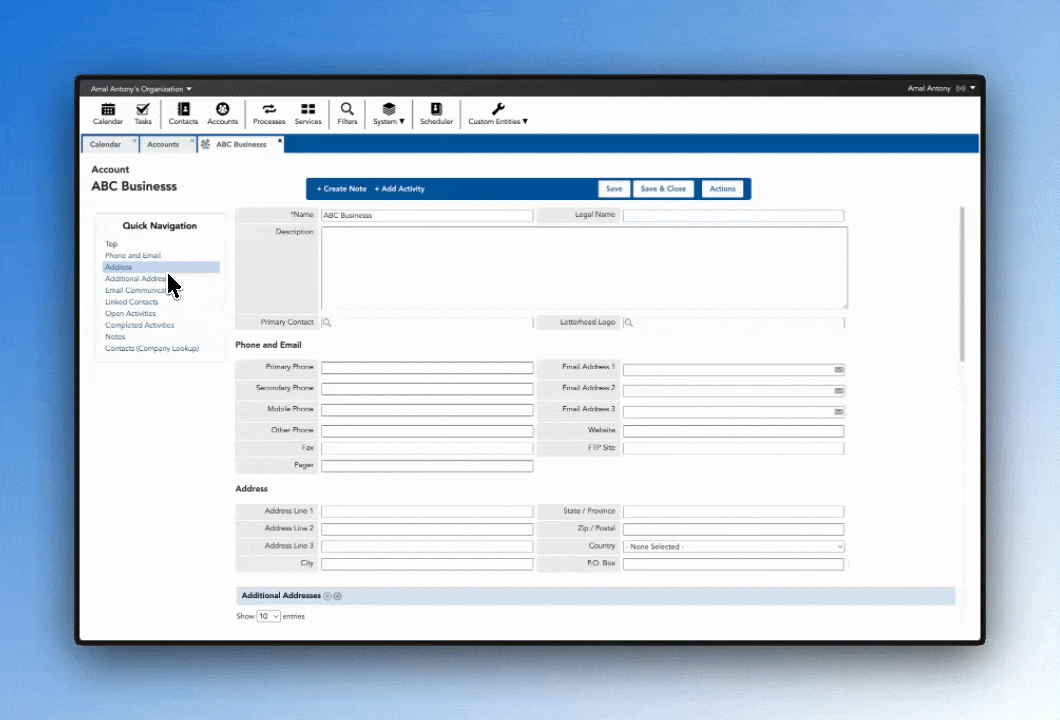The height and width of the screenshot is (720, 1060).
Task: Go to Contacts in the toolbar
Action: click(x=183, y=113)
